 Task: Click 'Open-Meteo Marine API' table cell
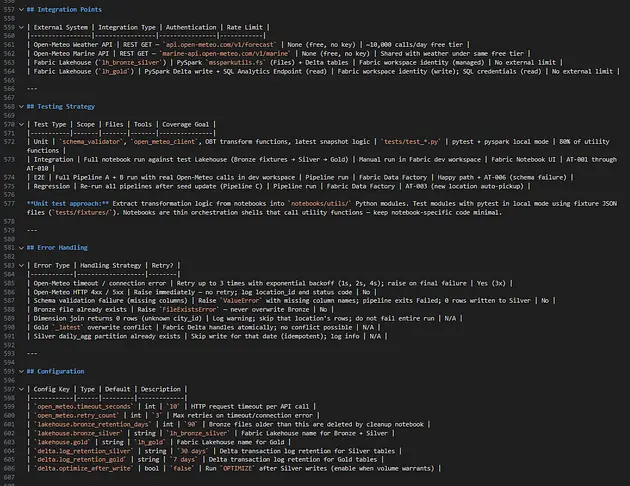(x=71, y=53)
